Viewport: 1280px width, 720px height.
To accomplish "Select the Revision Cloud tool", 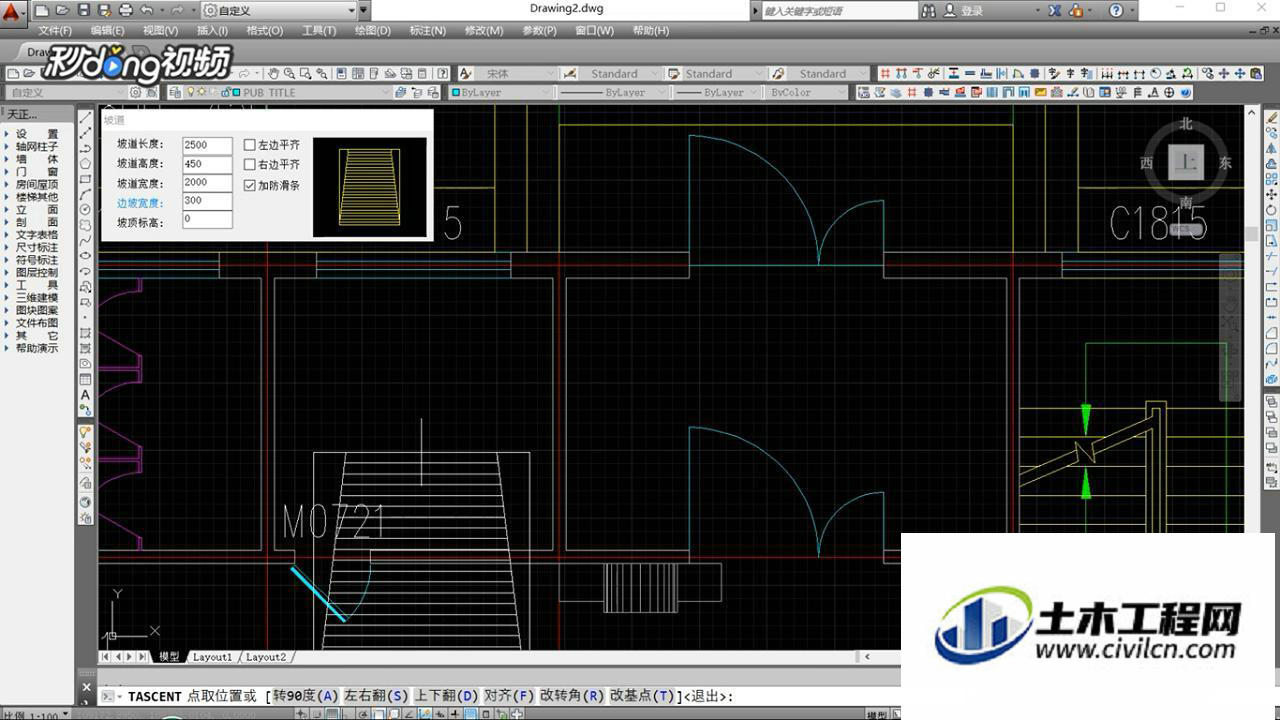I will pyautogui.click(x=86, y=225).
